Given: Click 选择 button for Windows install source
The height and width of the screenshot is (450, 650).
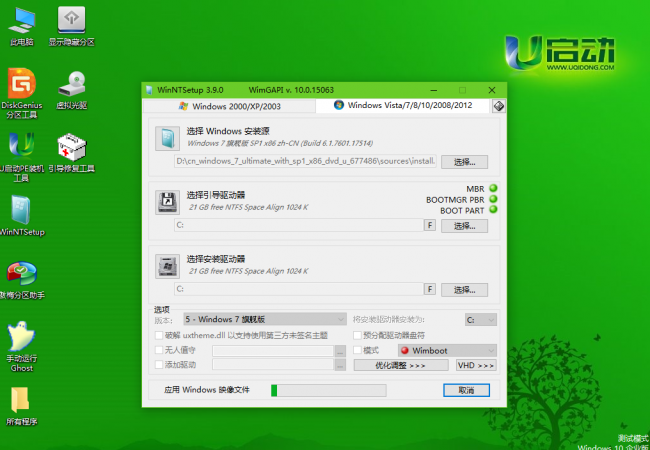Looking at the screenshot, I should 464,162.
